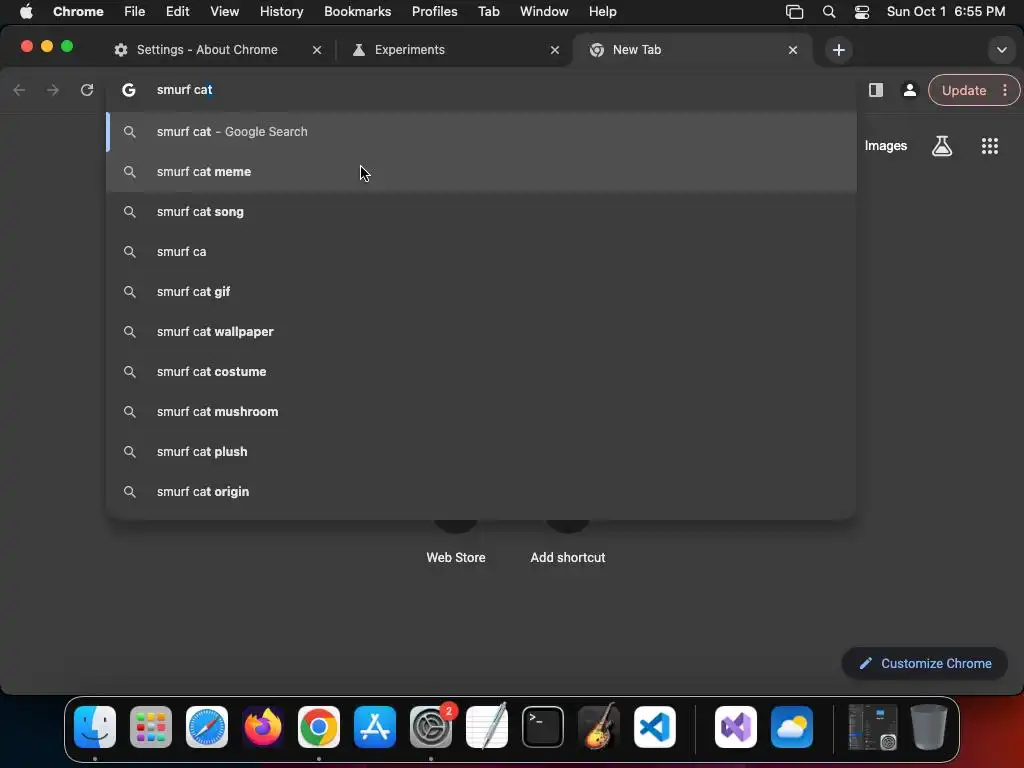Select suggestion 'smurf cat gif'
The width and height of the screenshot is (1024, 768).
point(481,292)
